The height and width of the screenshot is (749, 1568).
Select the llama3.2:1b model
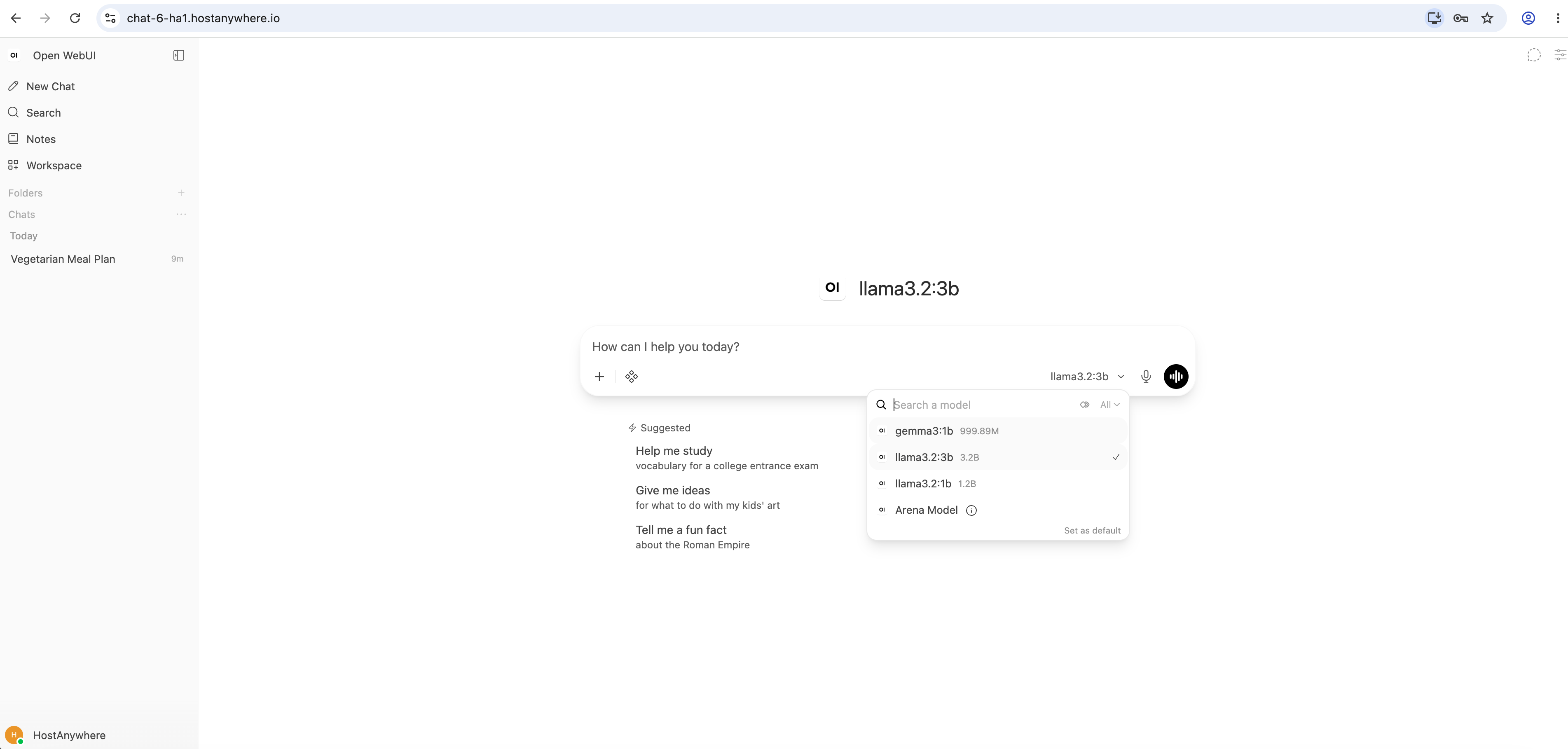tap(998, 484)
